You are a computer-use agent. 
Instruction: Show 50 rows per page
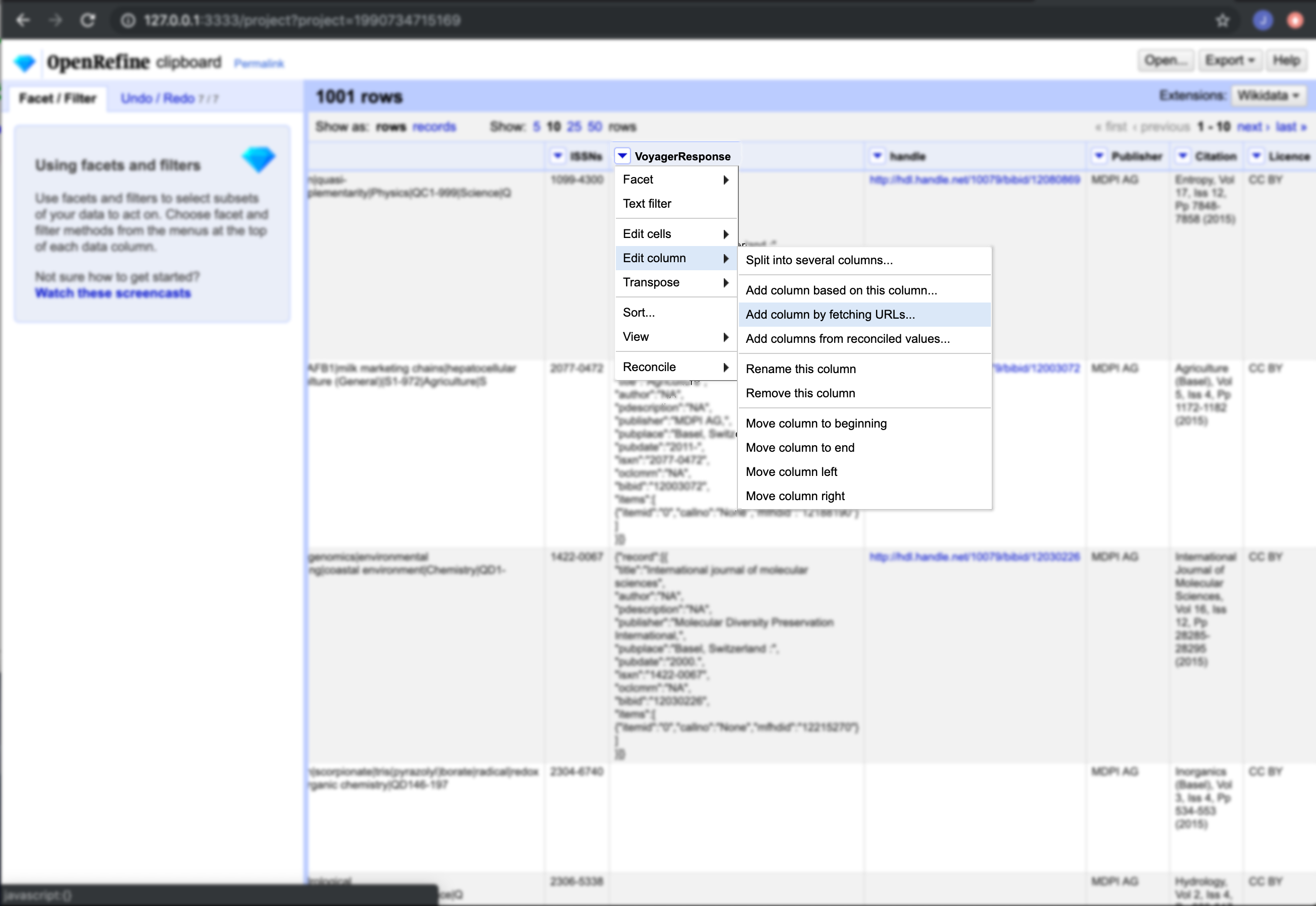[594, 127]
